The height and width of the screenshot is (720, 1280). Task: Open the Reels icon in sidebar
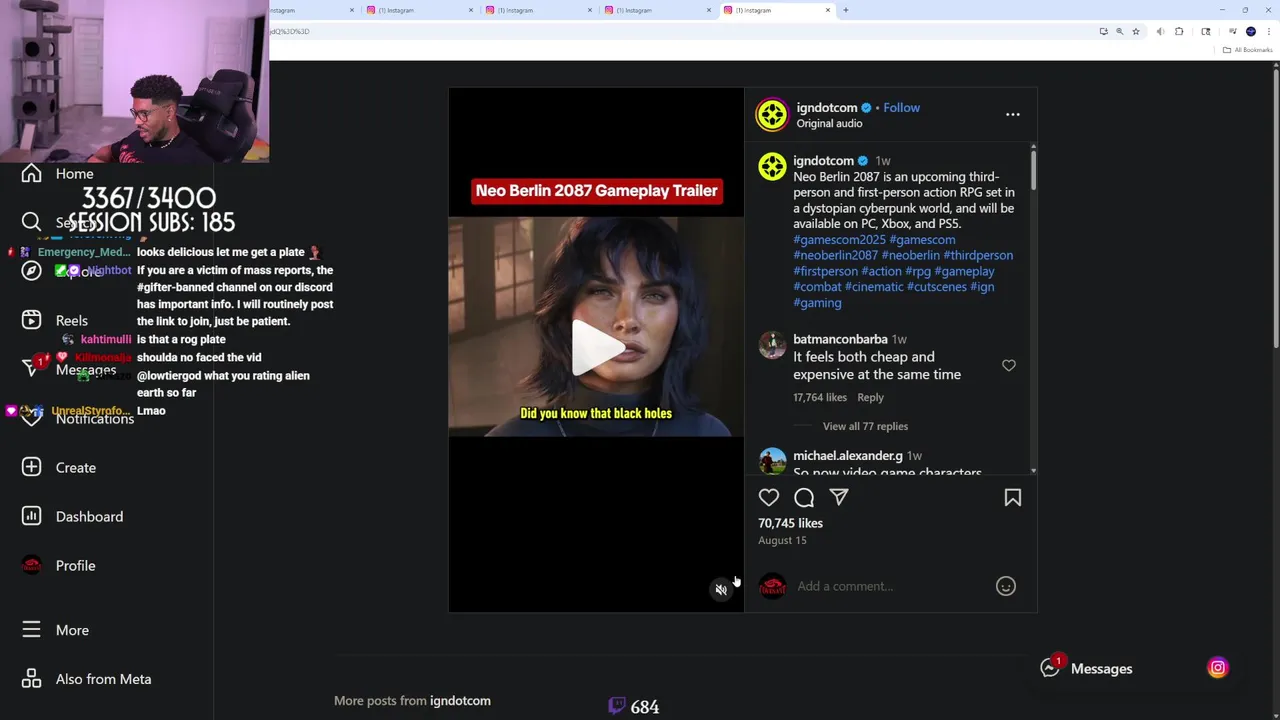31,320
